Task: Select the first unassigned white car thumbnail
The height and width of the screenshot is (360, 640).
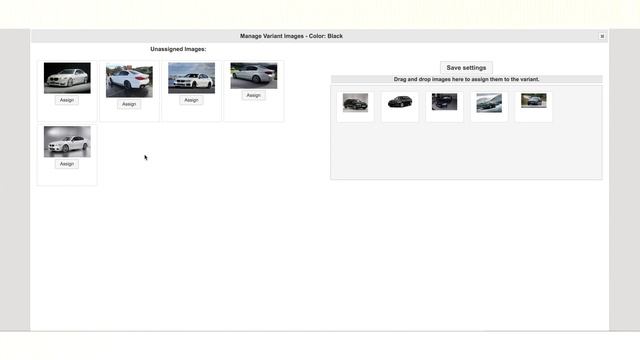Action: tap(67, 78)
